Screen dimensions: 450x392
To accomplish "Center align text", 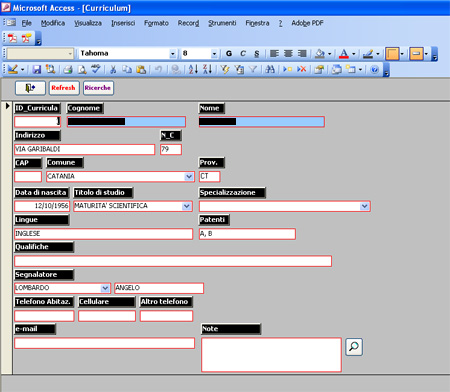I will (x=288, y=54).
